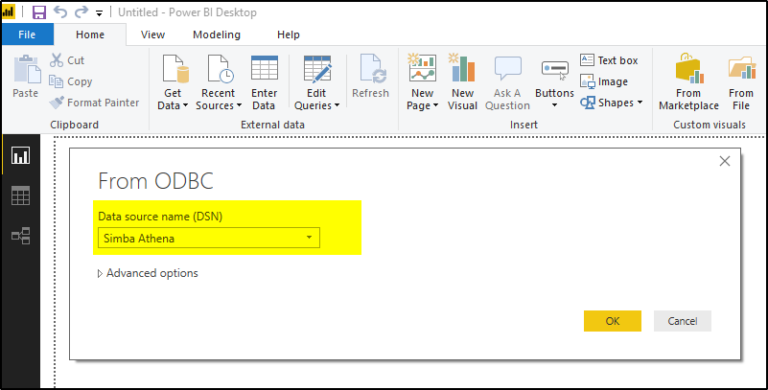The image size is (768, 390).
Task: Click the Save icon in title bar
Action: click(x=39, y=12)
